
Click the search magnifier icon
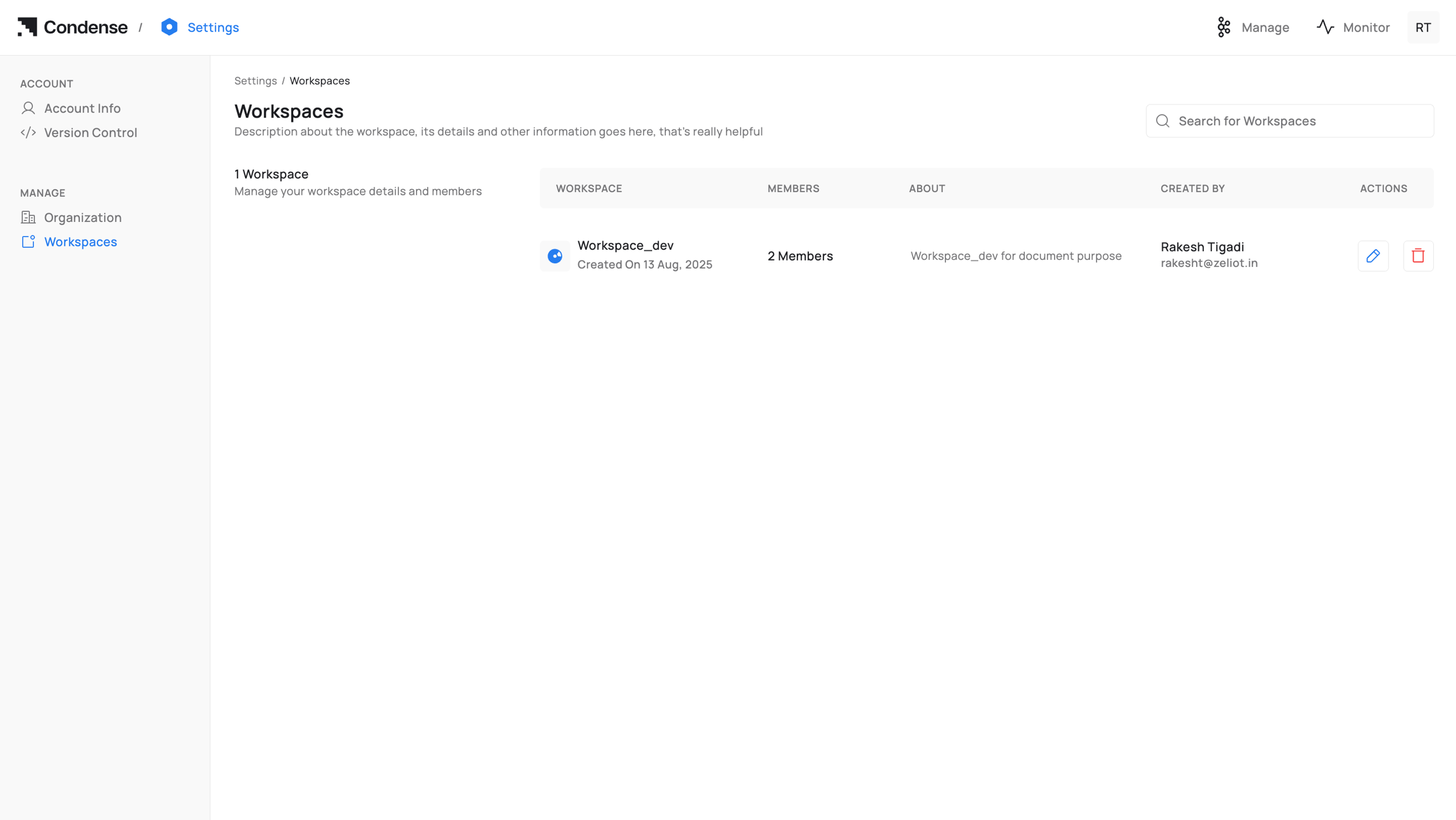click(x=1163, y=121)
